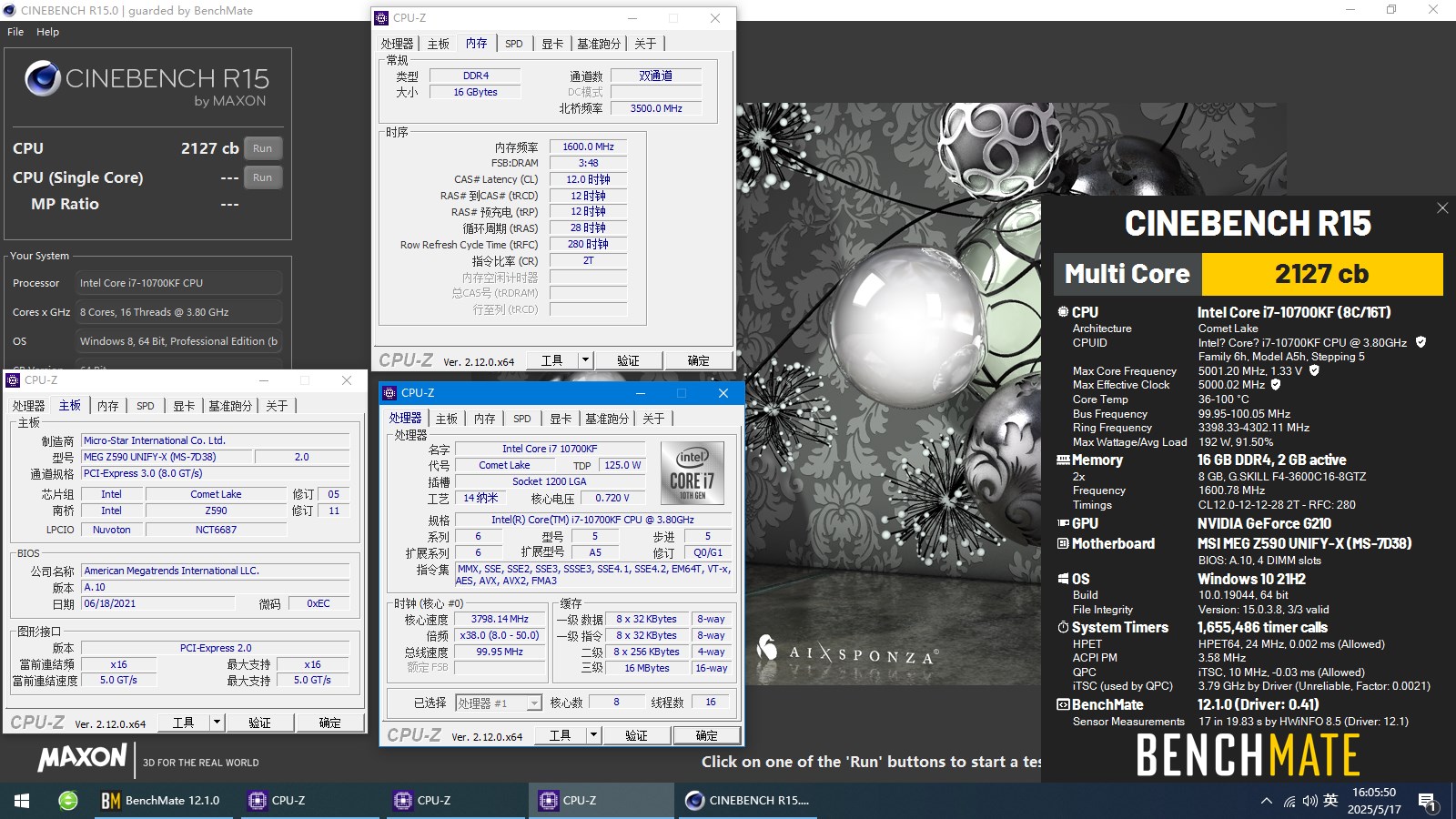Image resolution: width=1456 pixels, height=819 pixels.
Task: Open network status tray icon
Action: click(x=1289, y=801)
